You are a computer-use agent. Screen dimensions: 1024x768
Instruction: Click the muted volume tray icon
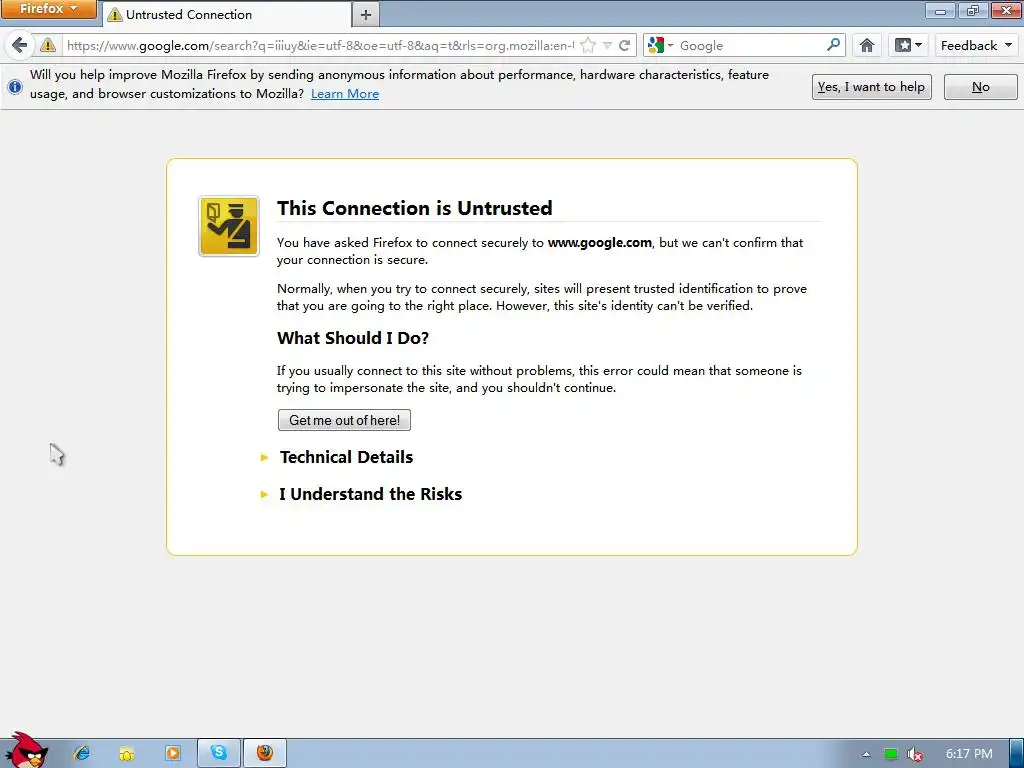click(x=914, y=754)
